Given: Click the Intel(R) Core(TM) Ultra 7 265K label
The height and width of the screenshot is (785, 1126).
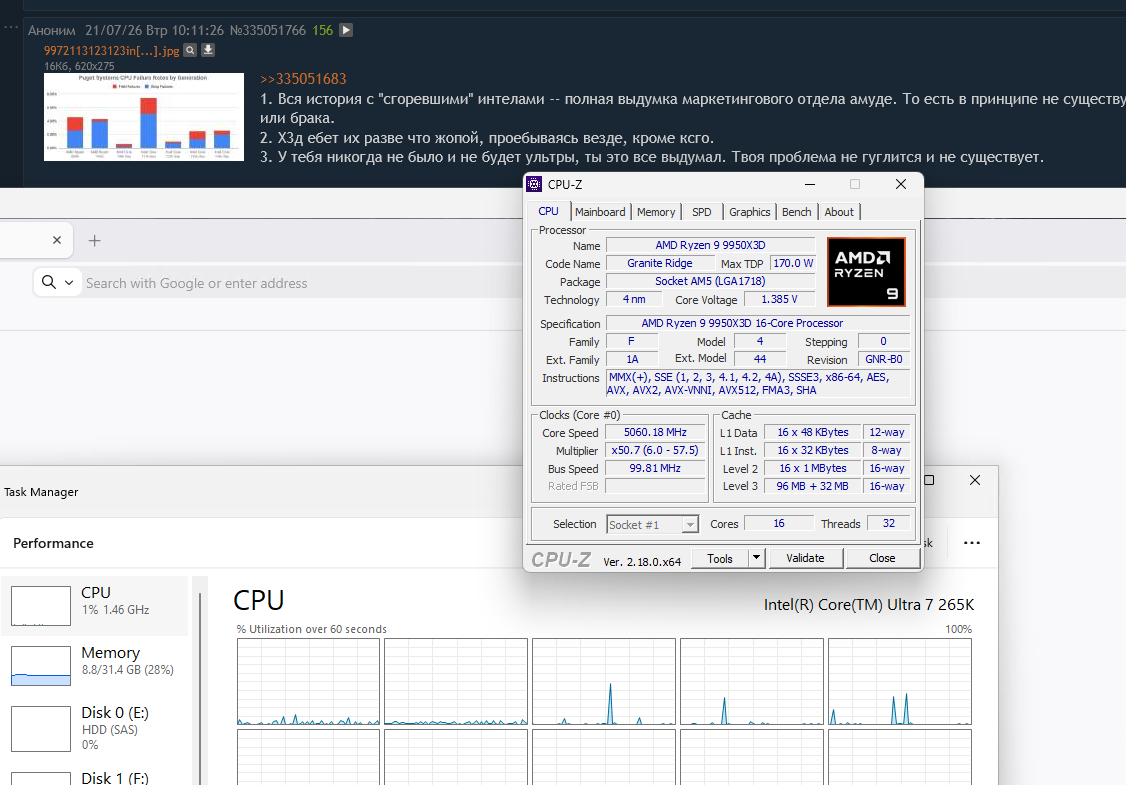Looking at the screenshot, I should 869,605.
